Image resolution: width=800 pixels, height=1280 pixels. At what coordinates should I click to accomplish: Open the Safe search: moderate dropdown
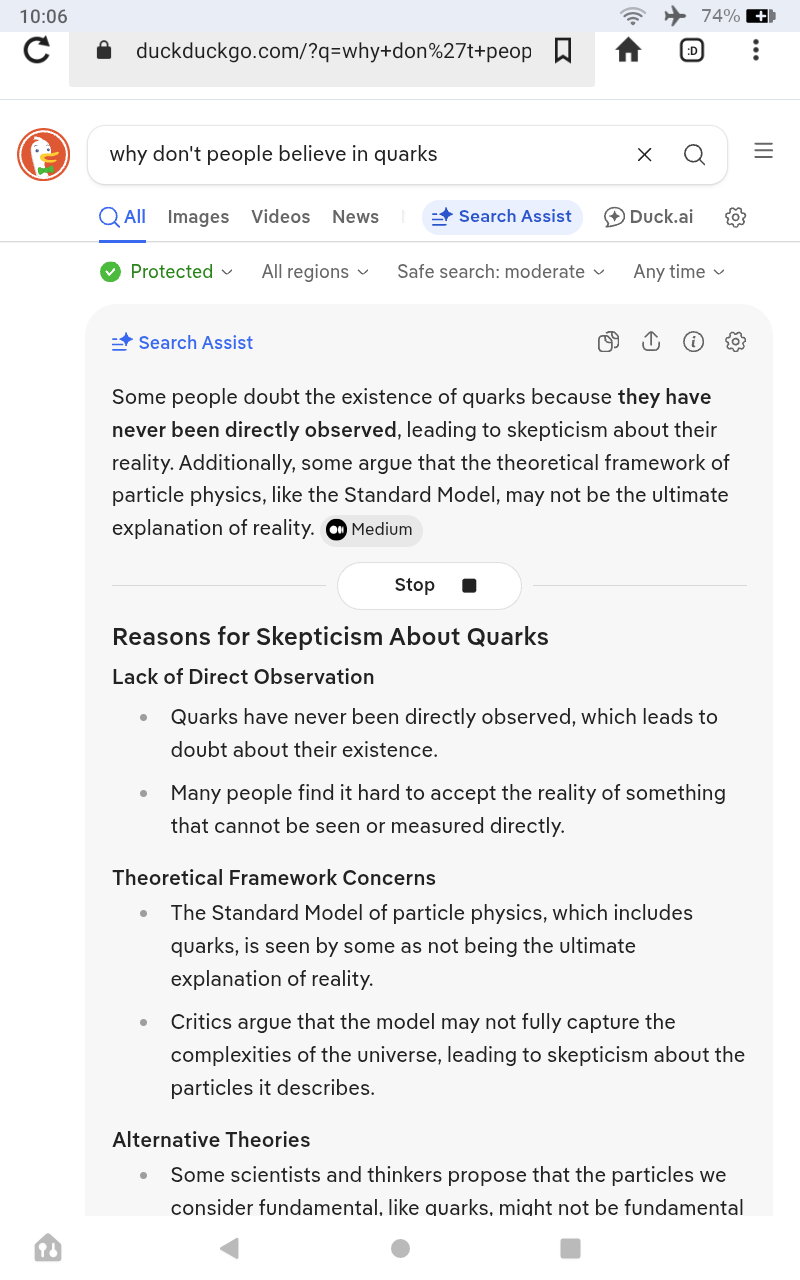pyautogui.click(x=501, y=272)
